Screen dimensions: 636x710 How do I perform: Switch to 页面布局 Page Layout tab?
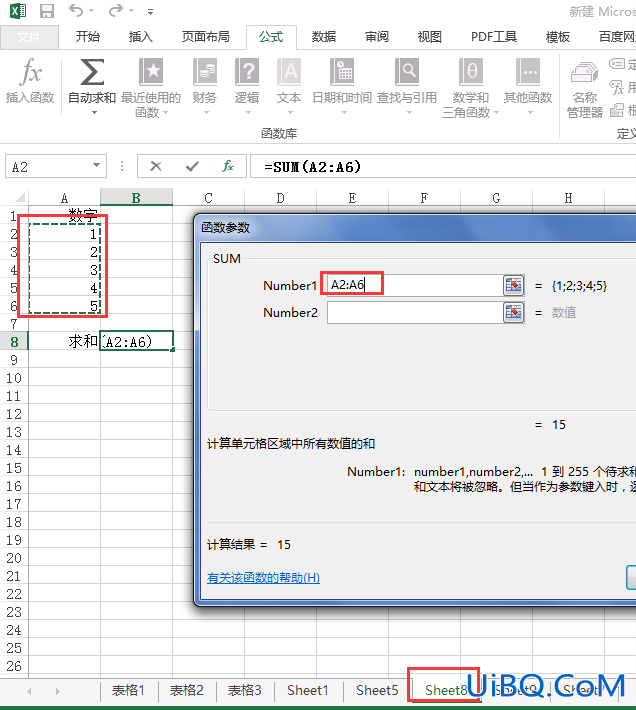coord(206,37)
